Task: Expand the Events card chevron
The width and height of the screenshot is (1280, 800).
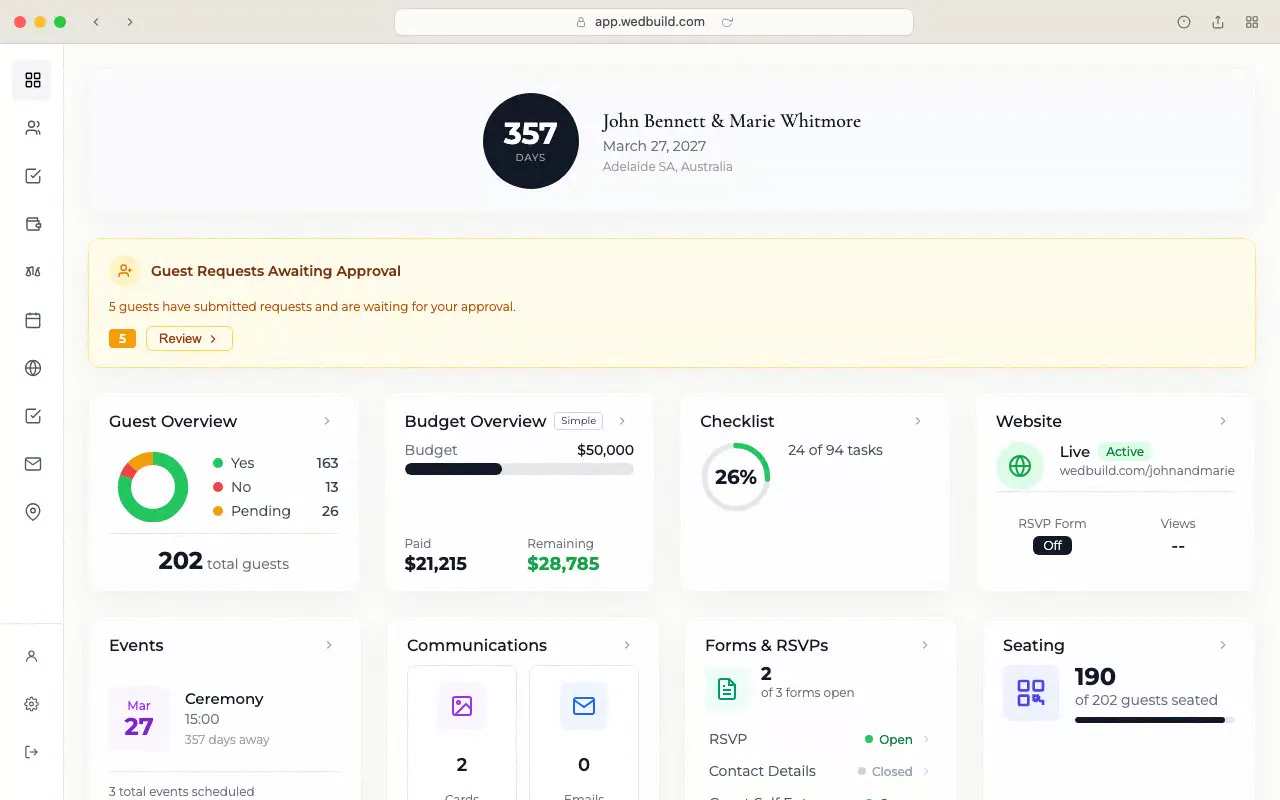Action: click(329, 645)
